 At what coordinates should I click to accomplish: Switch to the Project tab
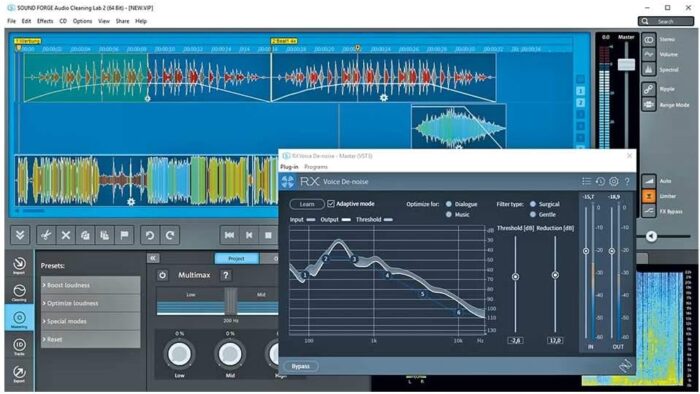pos(237,258)
